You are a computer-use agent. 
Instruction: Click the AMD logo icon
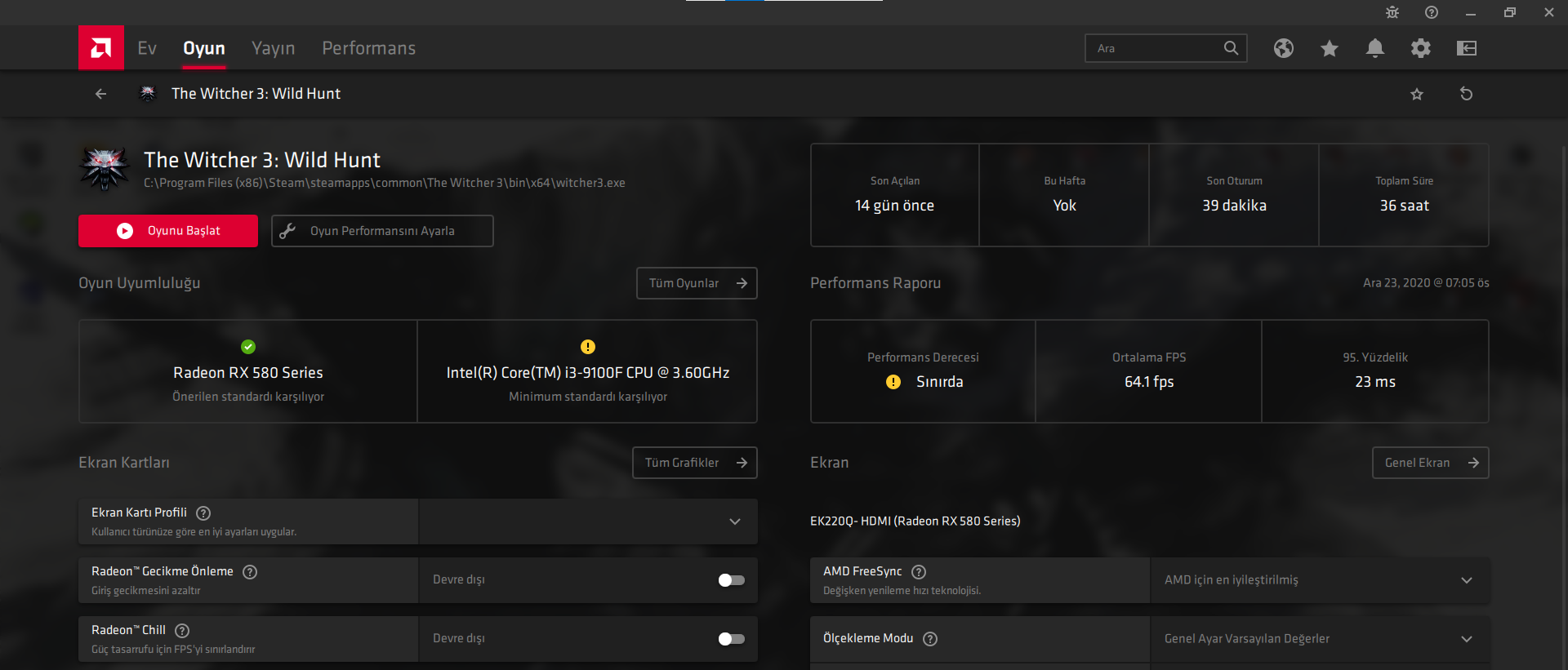[x=101, y=48]
